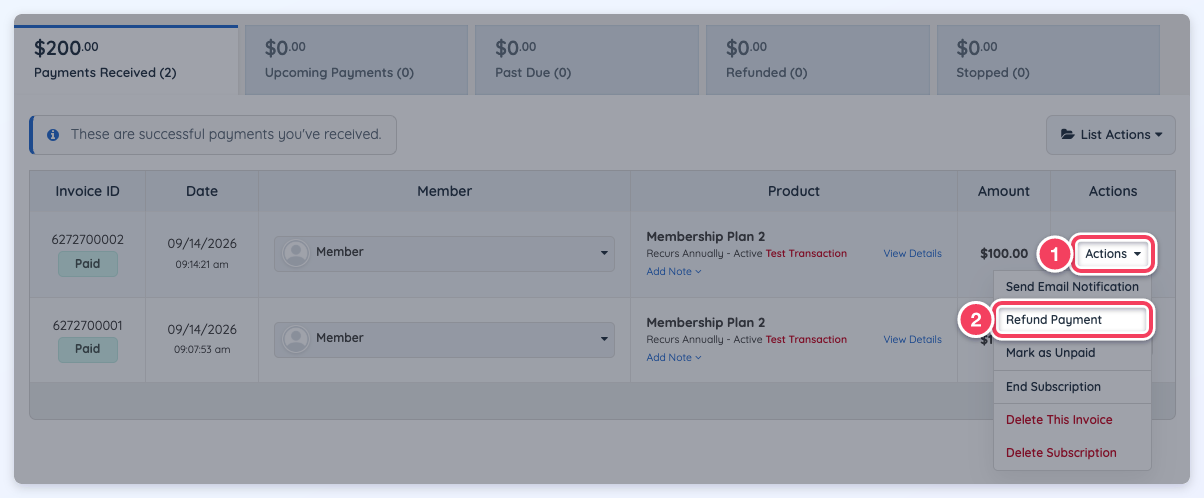
Task: Choose End Subscription
Action: [x=1072, y=387]
